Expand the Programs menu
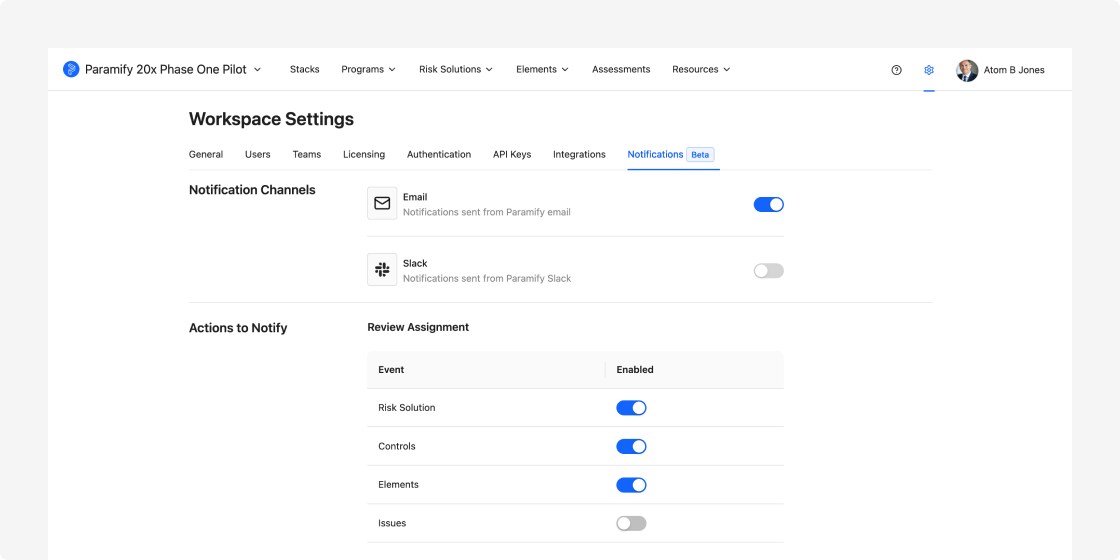 369,69
